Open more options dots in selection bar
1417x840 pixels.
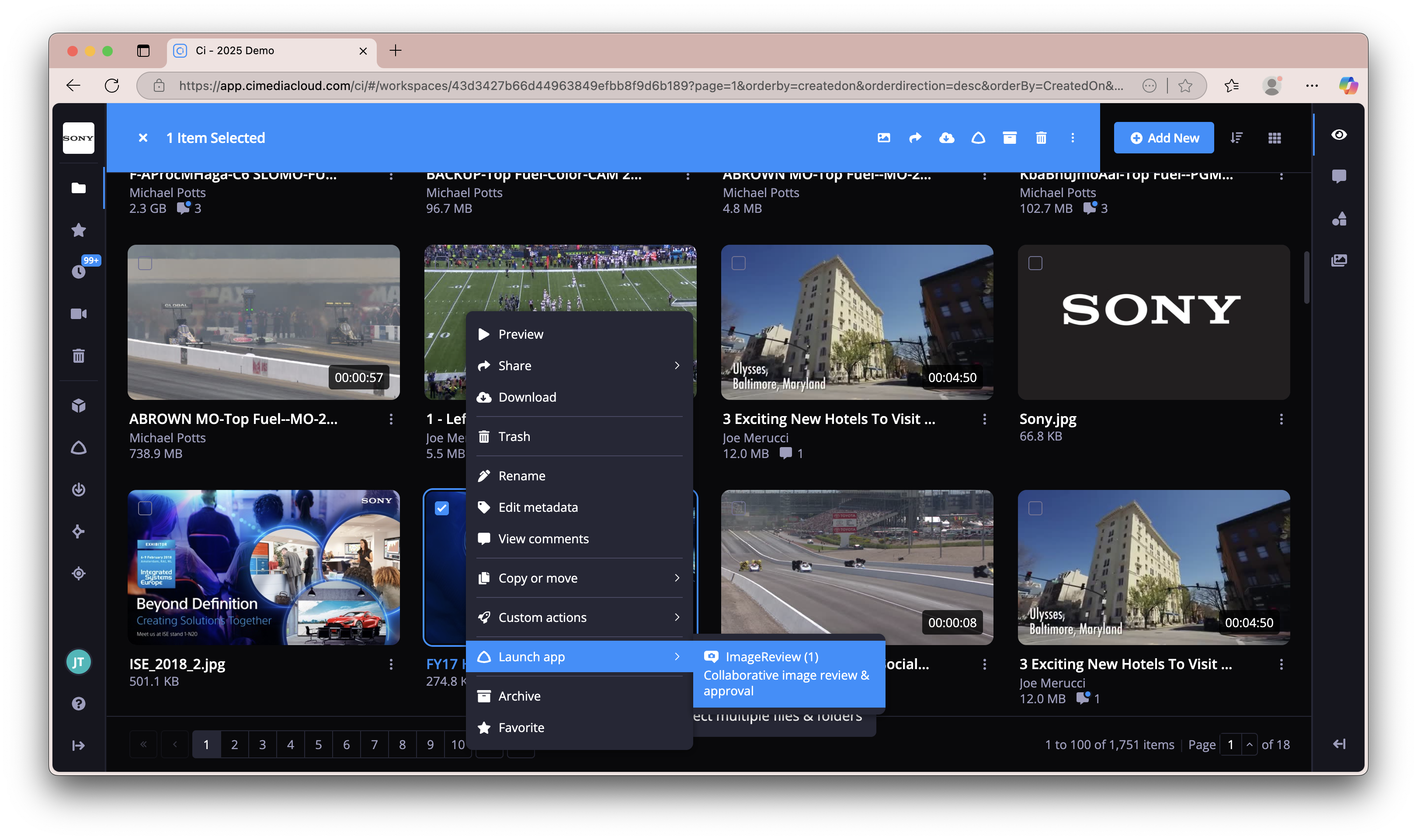click(1073, 138)
